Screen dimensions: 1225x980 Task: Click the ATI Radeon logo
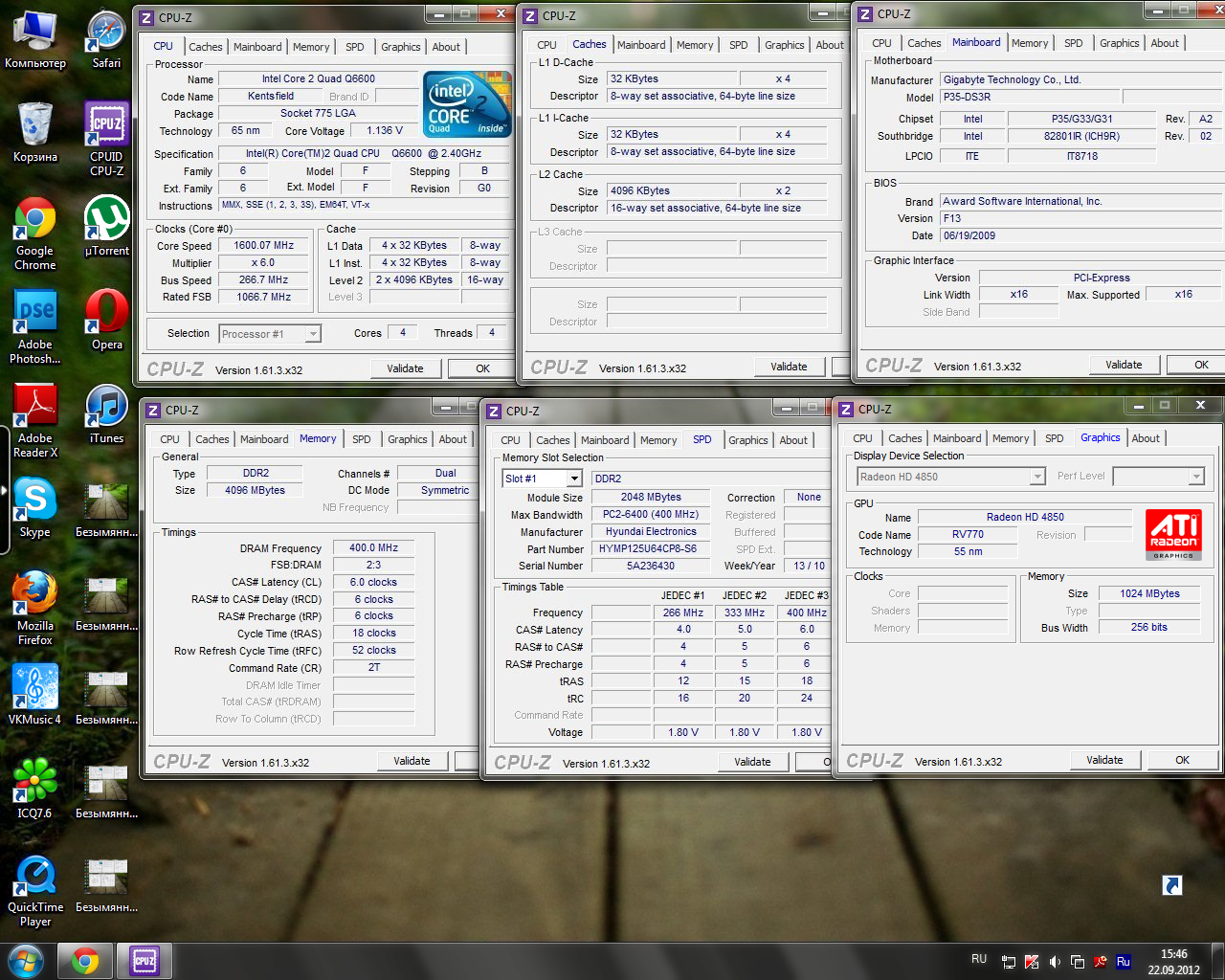point(1173,534)
